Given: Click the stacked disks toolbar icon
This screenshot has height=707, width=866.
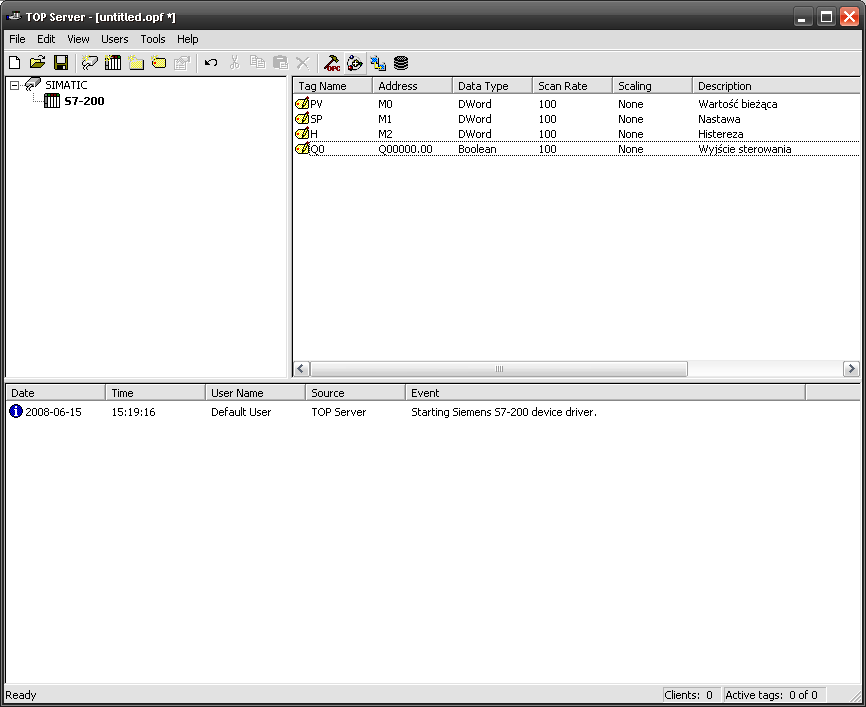Looking at the screenshot, I should pos(401,62).
